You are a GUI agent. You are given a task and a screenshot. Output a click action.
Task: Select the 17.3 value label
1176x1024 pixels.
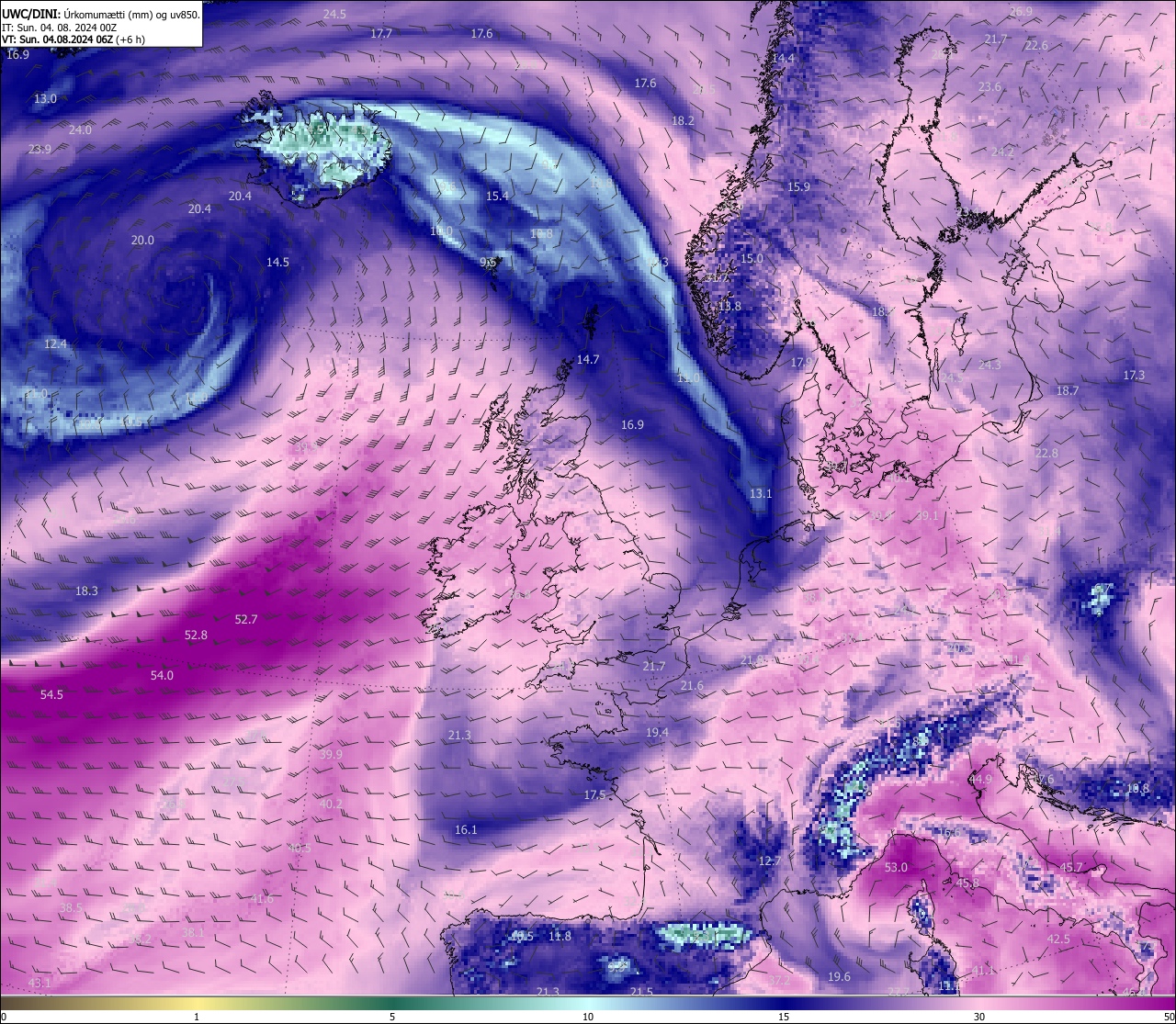[x=1134, y=375]
